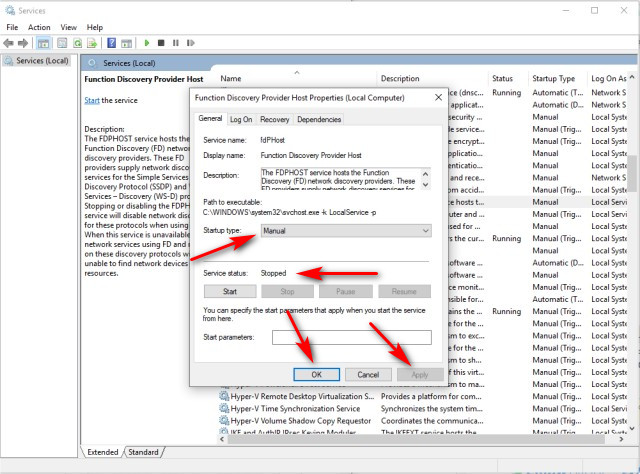Click 'Provides a platform for com...' description cell
The image size is (640, 474).
click(431, 396)
